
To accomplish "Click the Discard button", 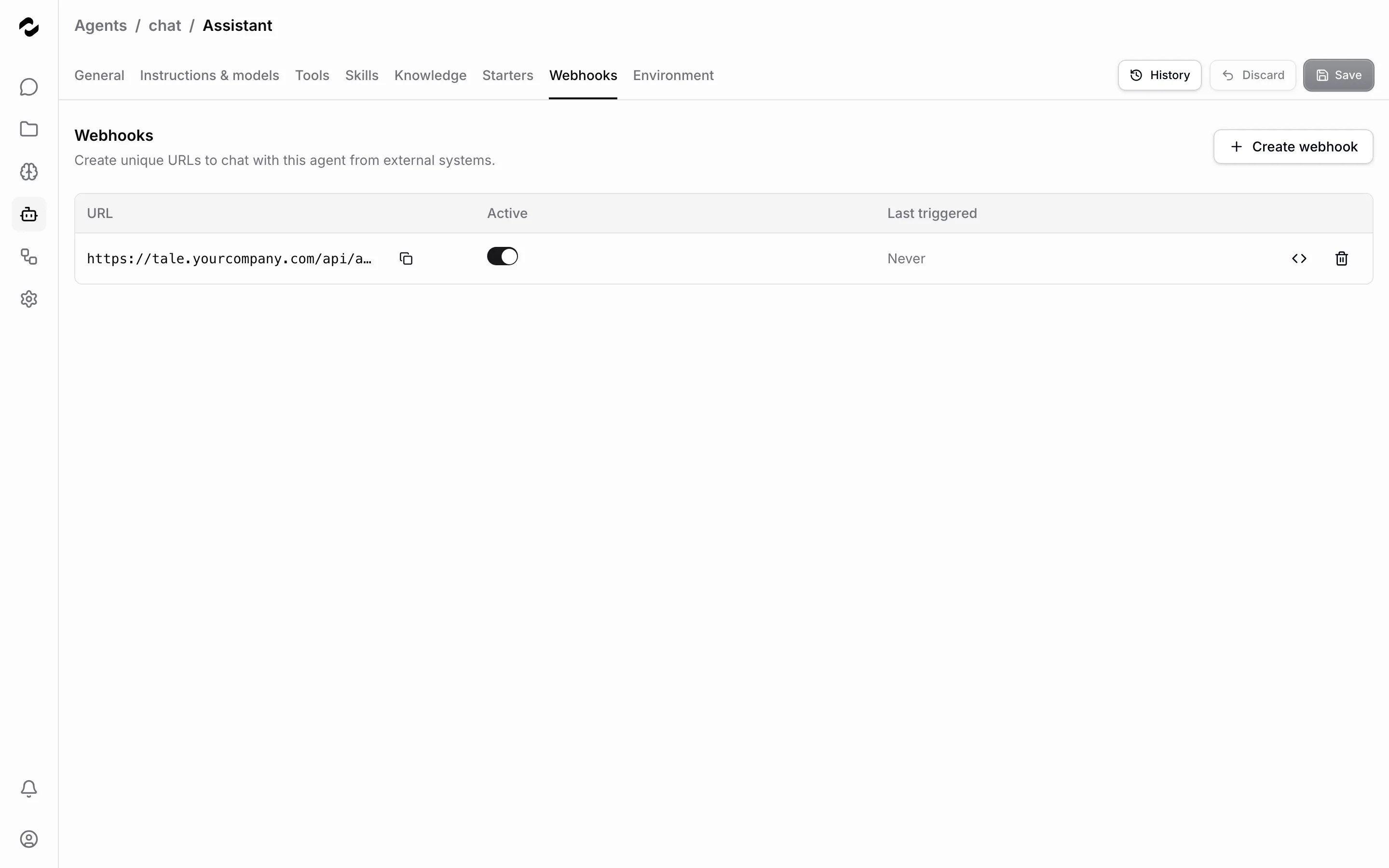I will (x=1253, y=75).
